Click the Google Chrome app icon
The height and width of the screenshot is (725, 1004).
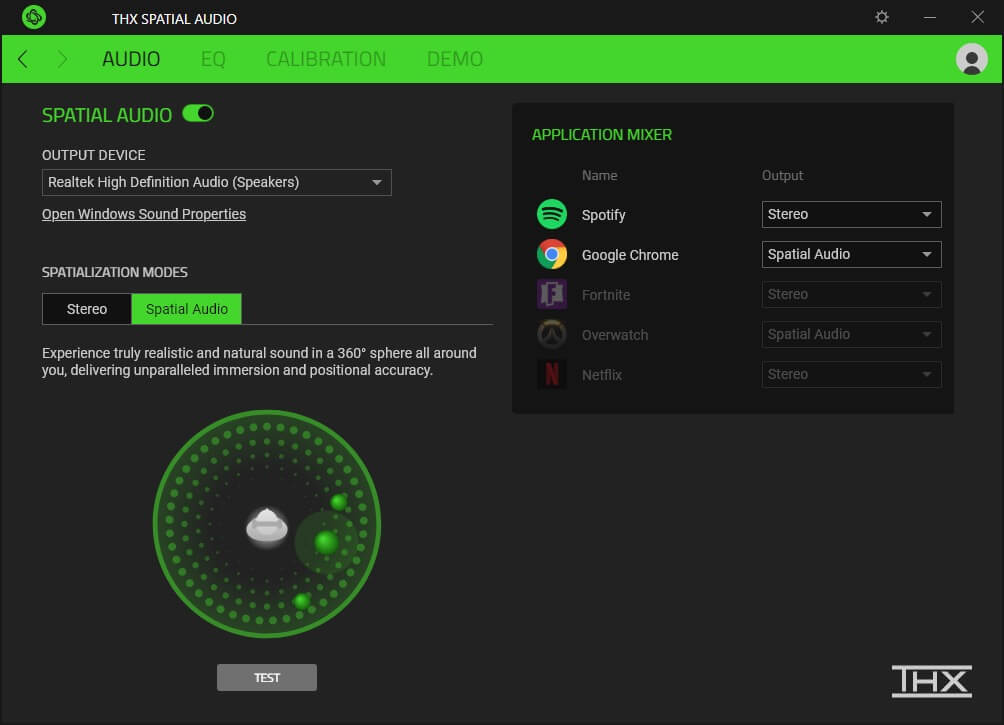[552, 254]
